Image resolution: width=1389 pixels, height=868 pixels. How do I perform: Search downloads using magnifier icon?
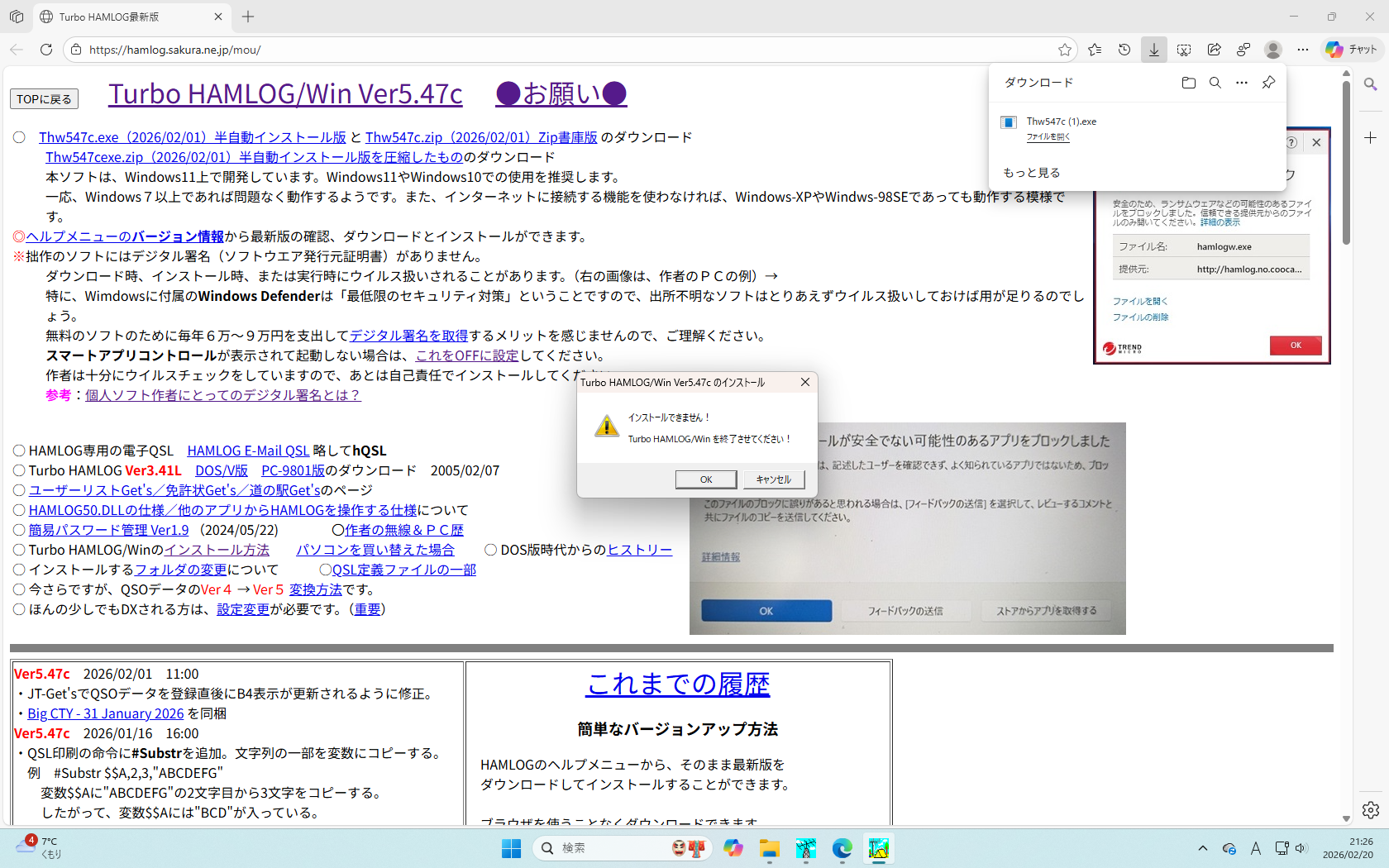pos(1215,83)
